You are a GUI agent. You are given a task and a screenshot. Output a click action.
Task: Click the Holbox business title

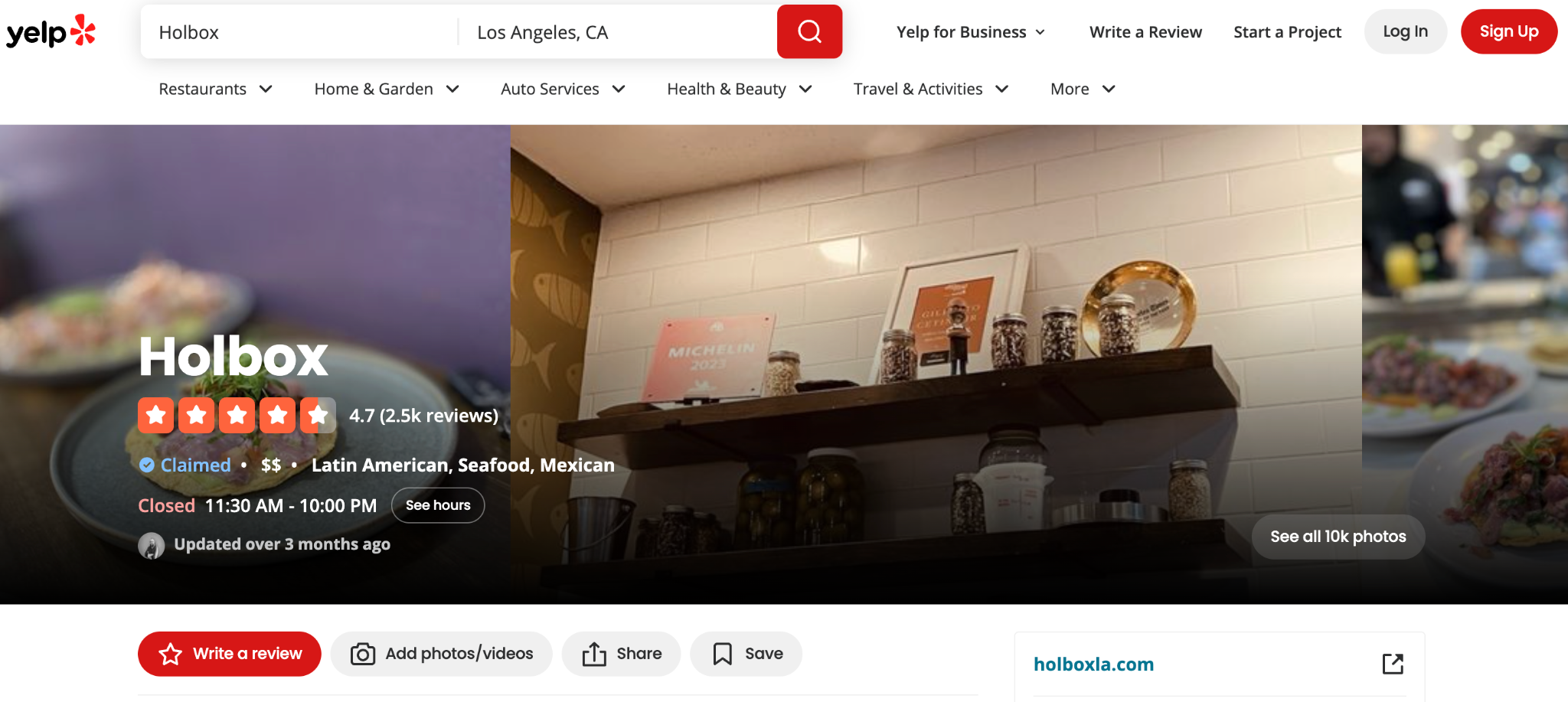point(234,356)
